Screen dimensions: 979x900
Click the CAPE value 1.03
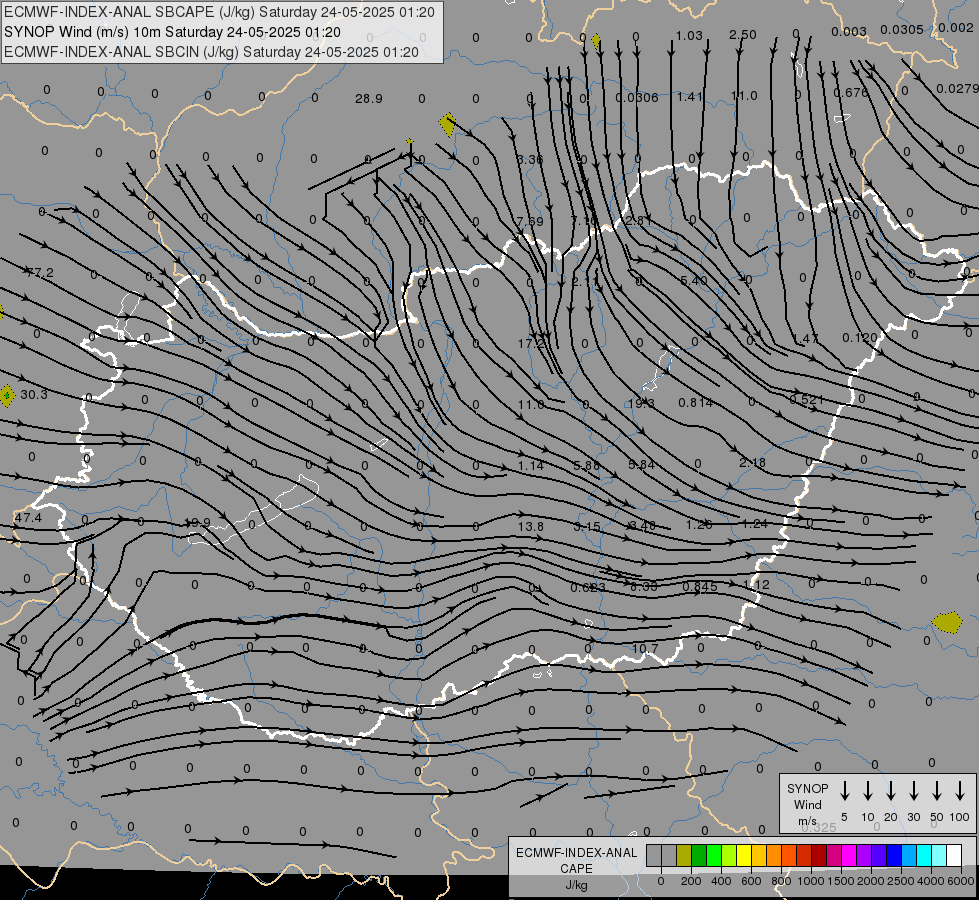coord(689,36)
